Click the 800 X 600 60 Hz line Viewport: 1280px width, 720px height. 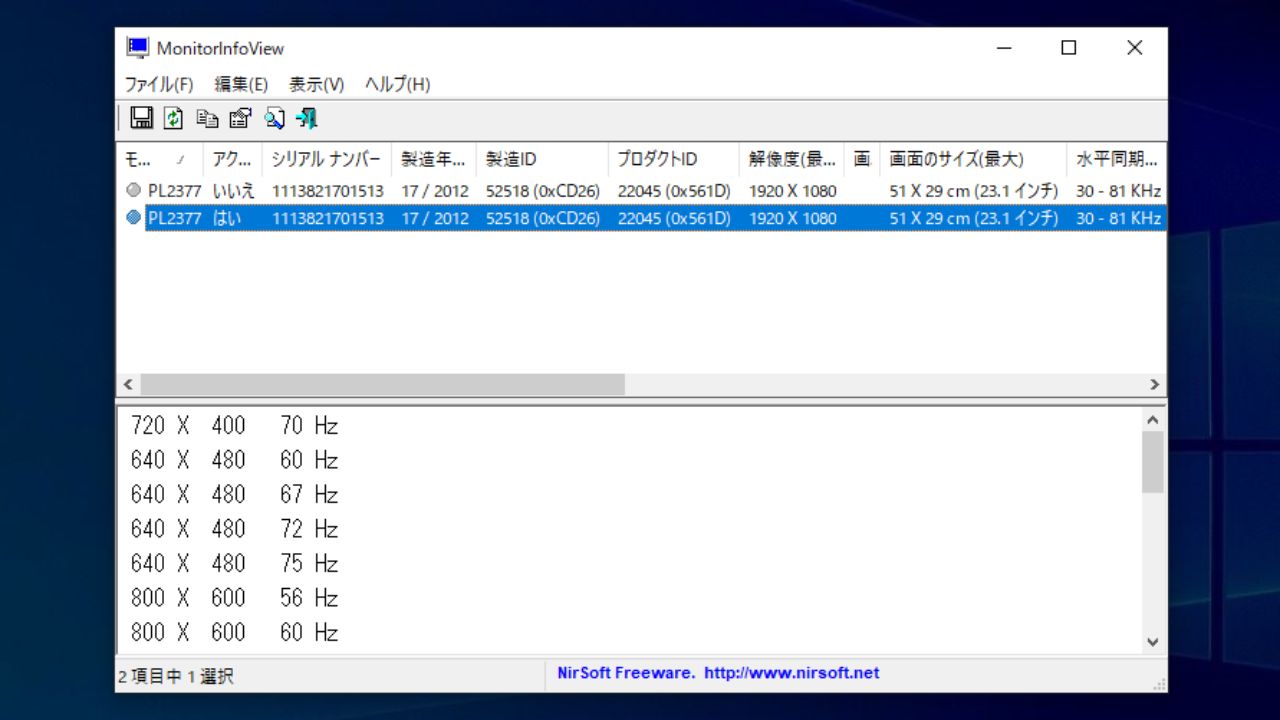(235, 632)
